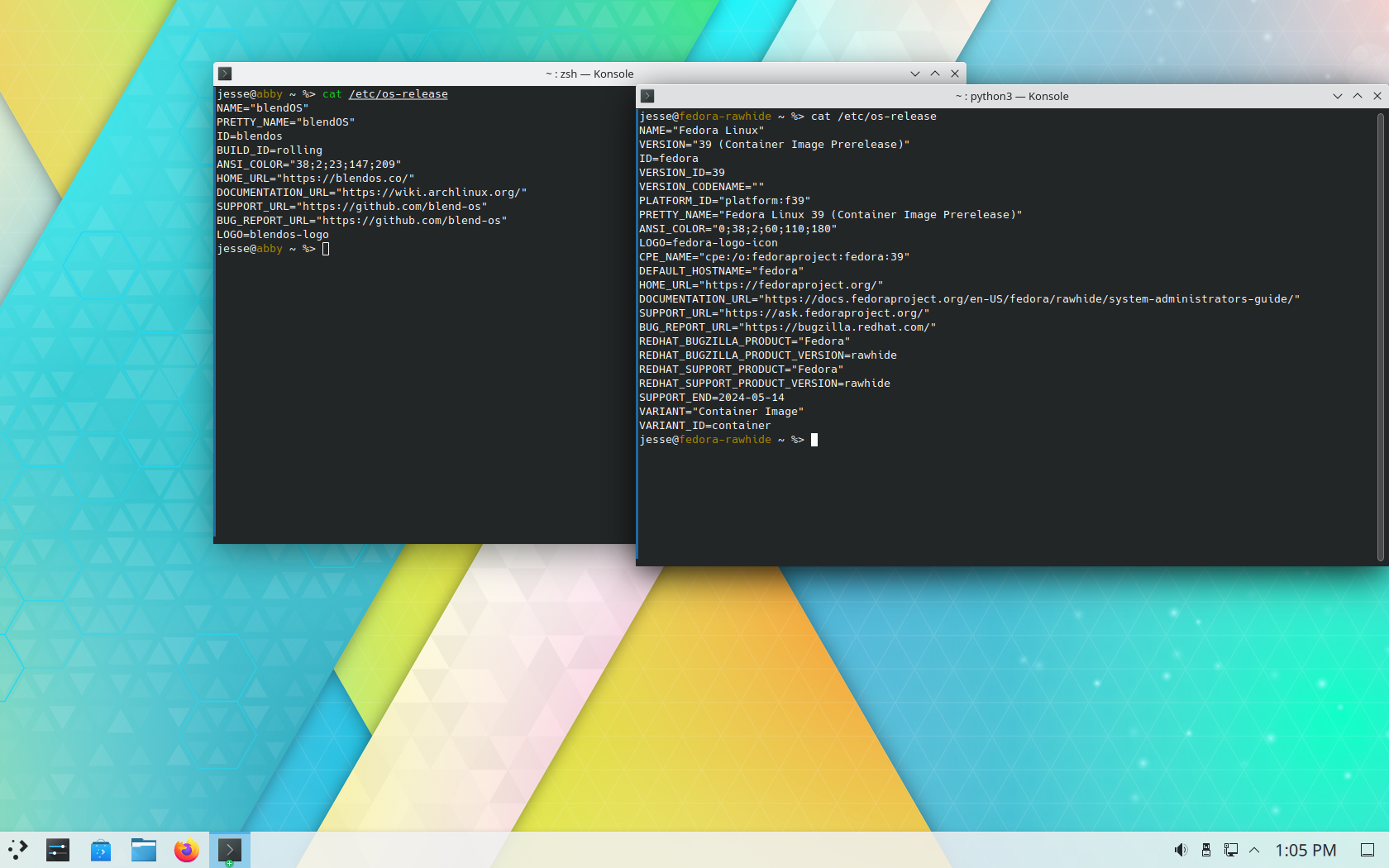Click the zsh Konsole title bar text
This screenshot has width=1389, height=868.
(x=589, y=74)
